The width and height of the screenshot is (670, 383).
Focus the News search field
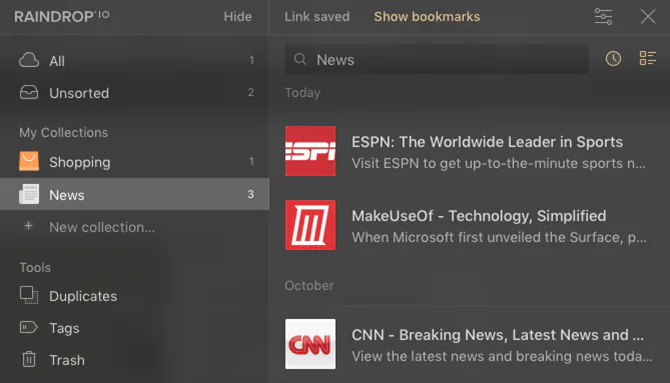pos(437,59)
